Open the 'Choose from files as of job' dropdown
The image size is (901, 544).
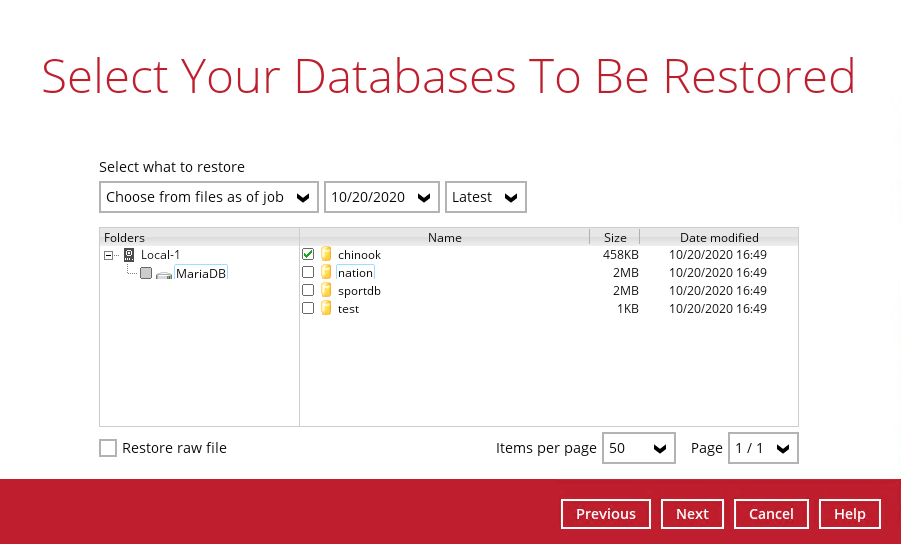pyautogui.click(x=209, y=197)
